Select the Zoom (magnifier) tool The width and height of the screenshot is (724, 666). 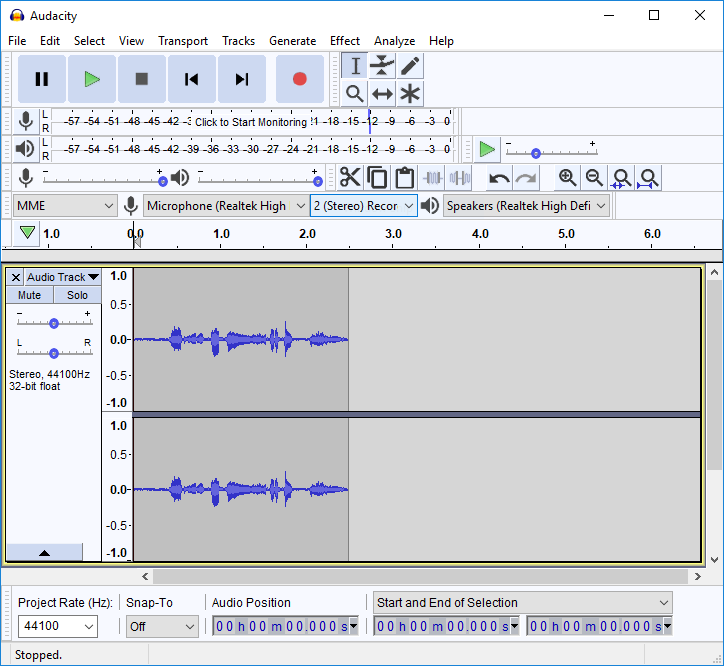pyautogui.click(x=355, y=94)
